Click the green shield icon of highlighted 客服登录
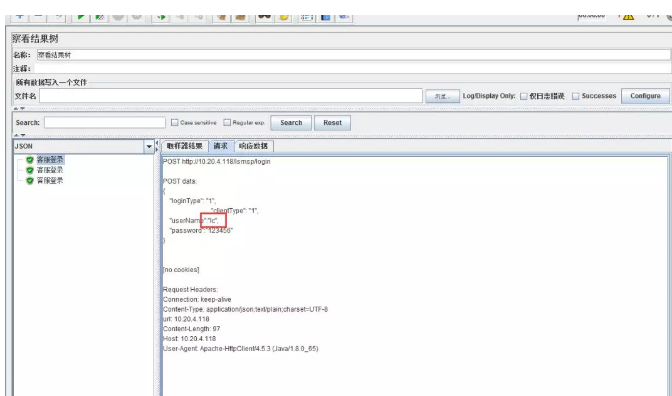672x396 pixels. click(30, 160)
